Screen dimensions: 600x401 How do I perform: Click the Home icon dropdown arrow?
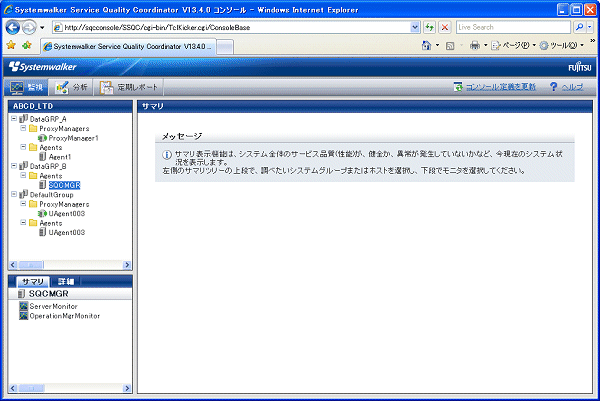pyautogui.click(x=437, y=46)
